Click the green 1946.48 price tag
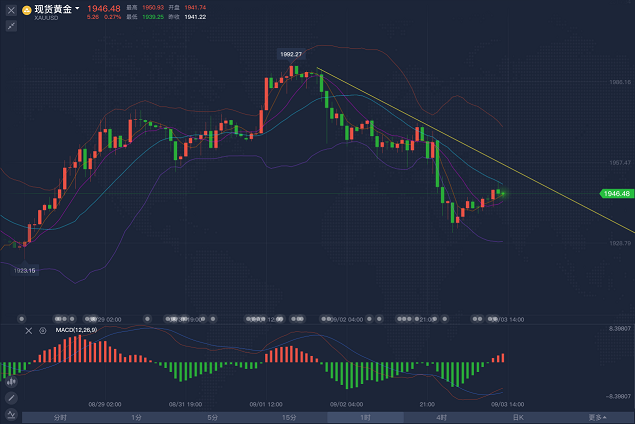 coord(615,193)
